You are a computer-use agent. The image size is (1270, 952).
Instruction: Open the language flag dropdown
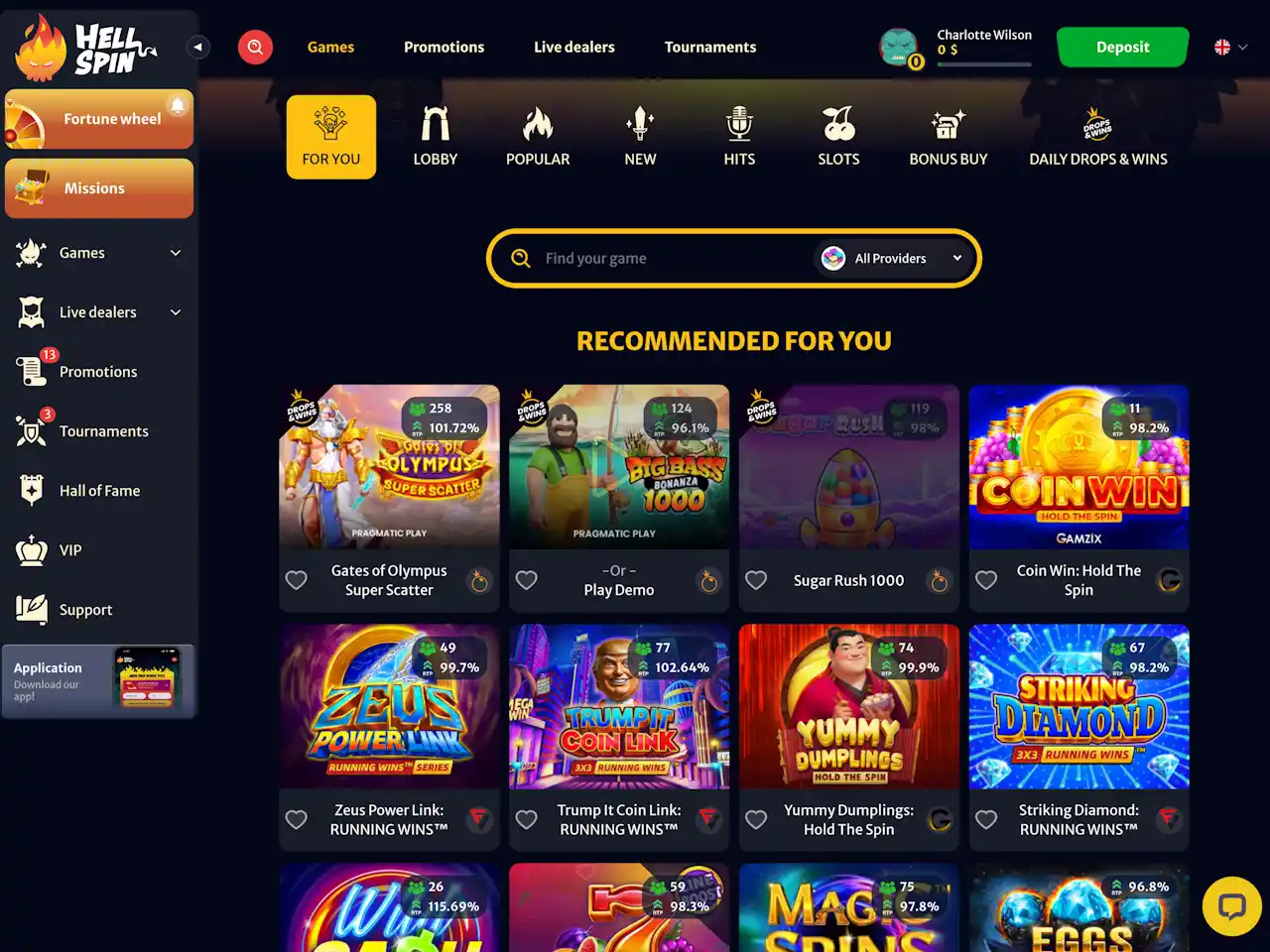1230,47
